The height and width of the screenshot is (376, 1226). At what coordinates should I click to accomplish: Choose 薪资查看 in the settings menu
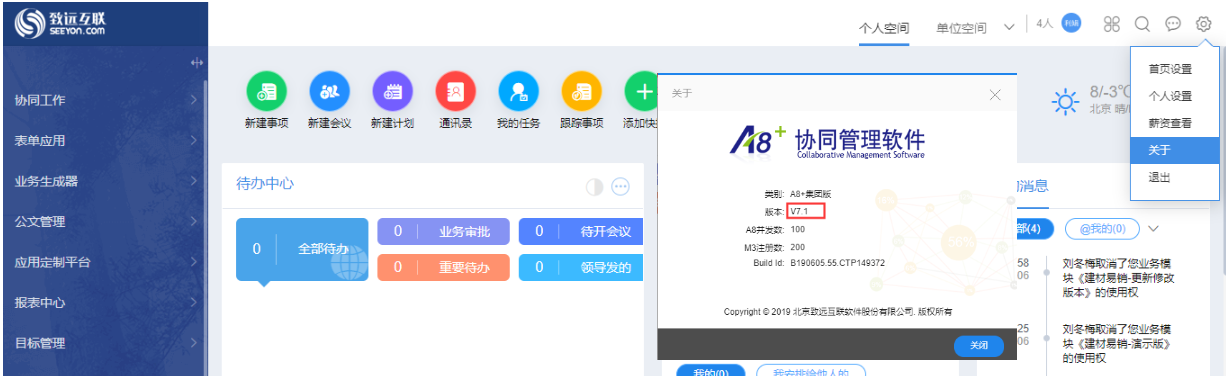point(1175,123)
